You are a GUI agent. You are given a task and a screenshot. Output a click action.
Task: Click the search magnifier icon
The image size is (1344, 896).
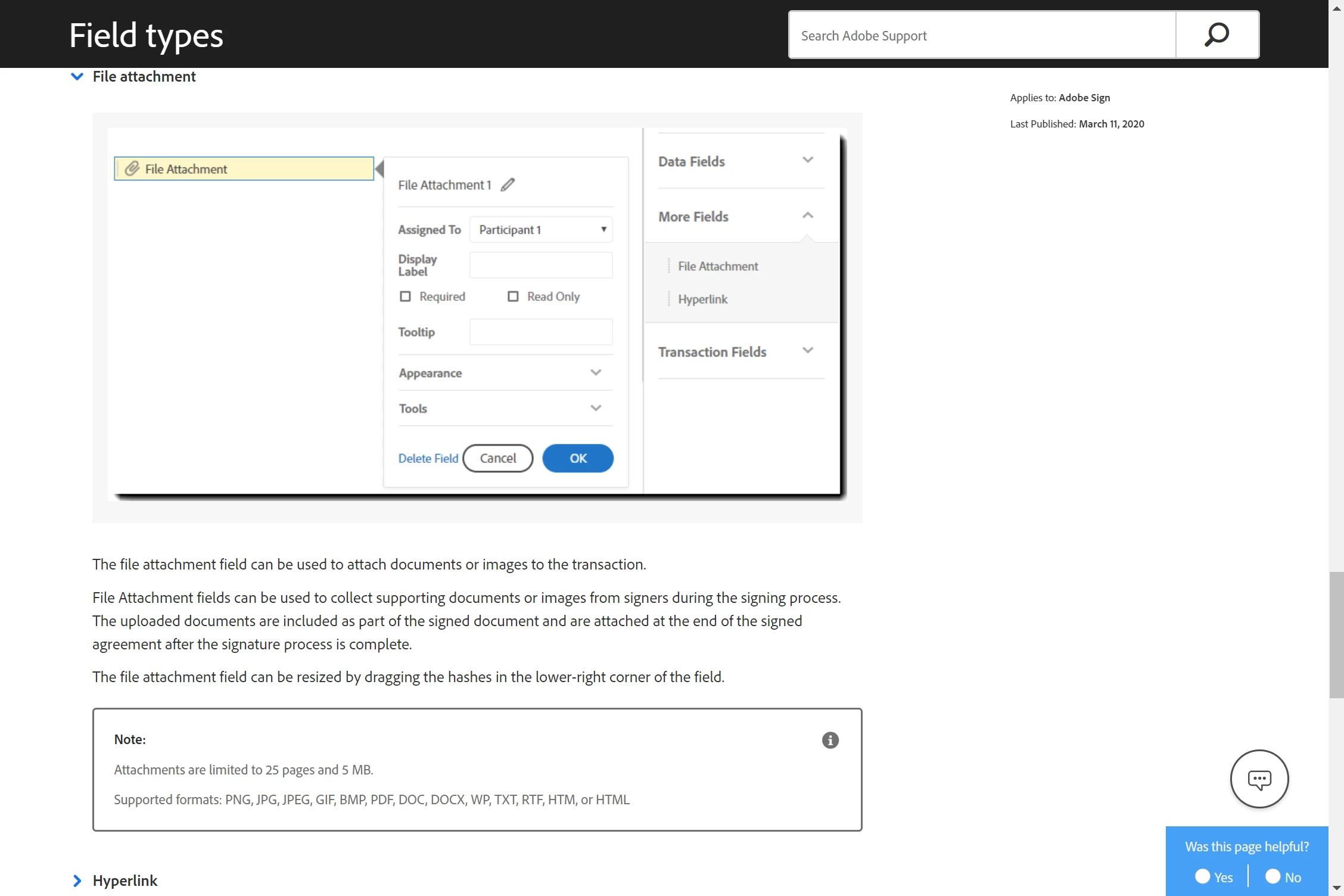click(x=1217, y=35)
